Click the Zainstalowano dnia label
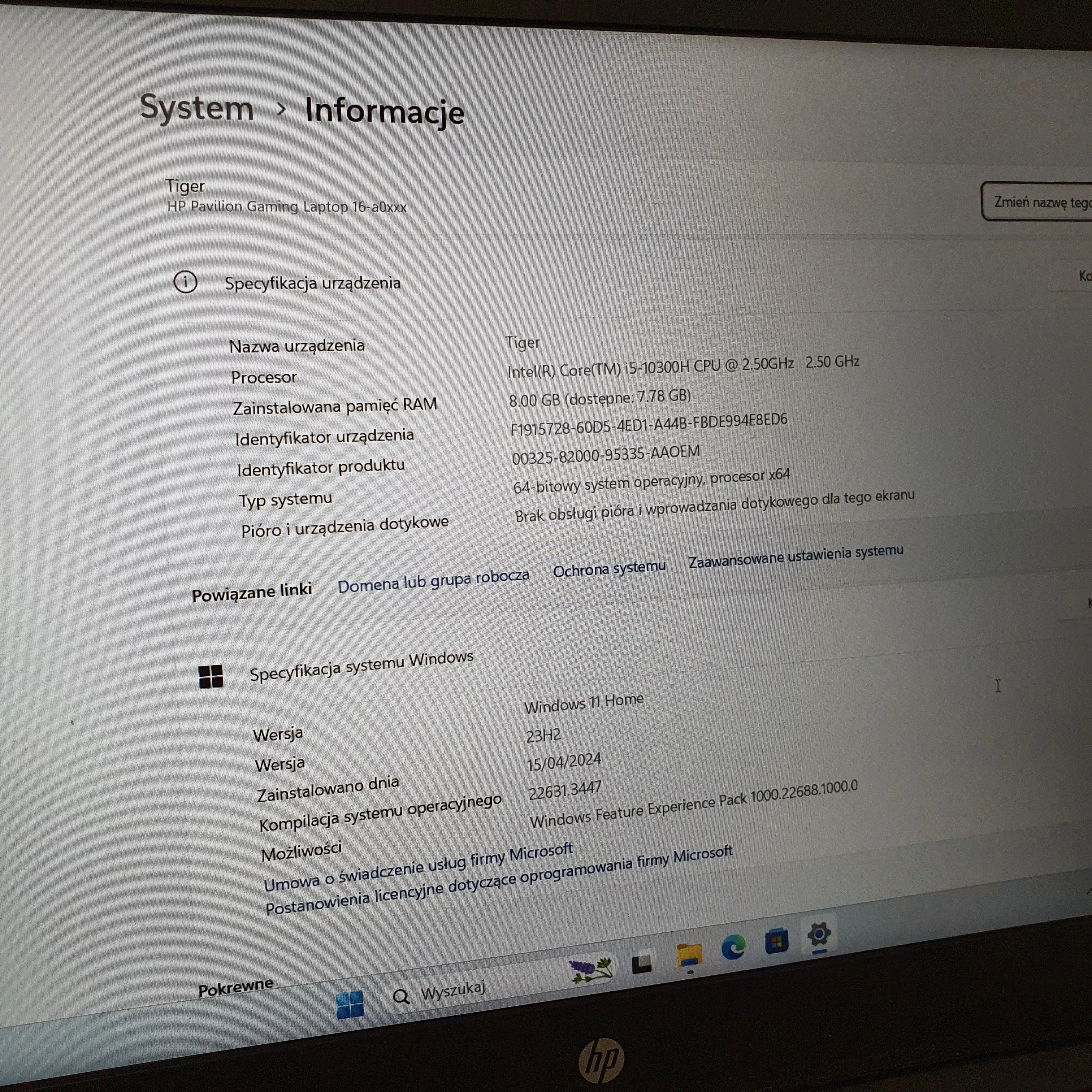This screenshot has width=1092, height=1092. click(x=328, y=788)
